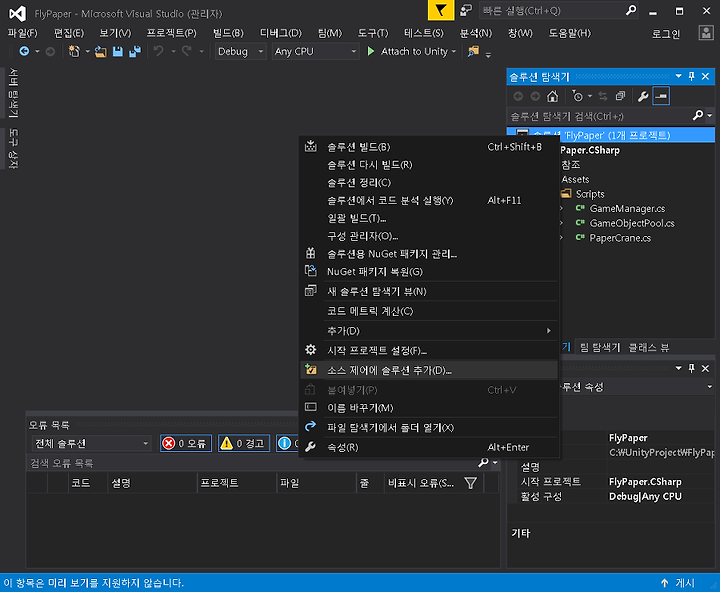
Task: Open the 빌드(B) menu
Action: tap(228, 33)
